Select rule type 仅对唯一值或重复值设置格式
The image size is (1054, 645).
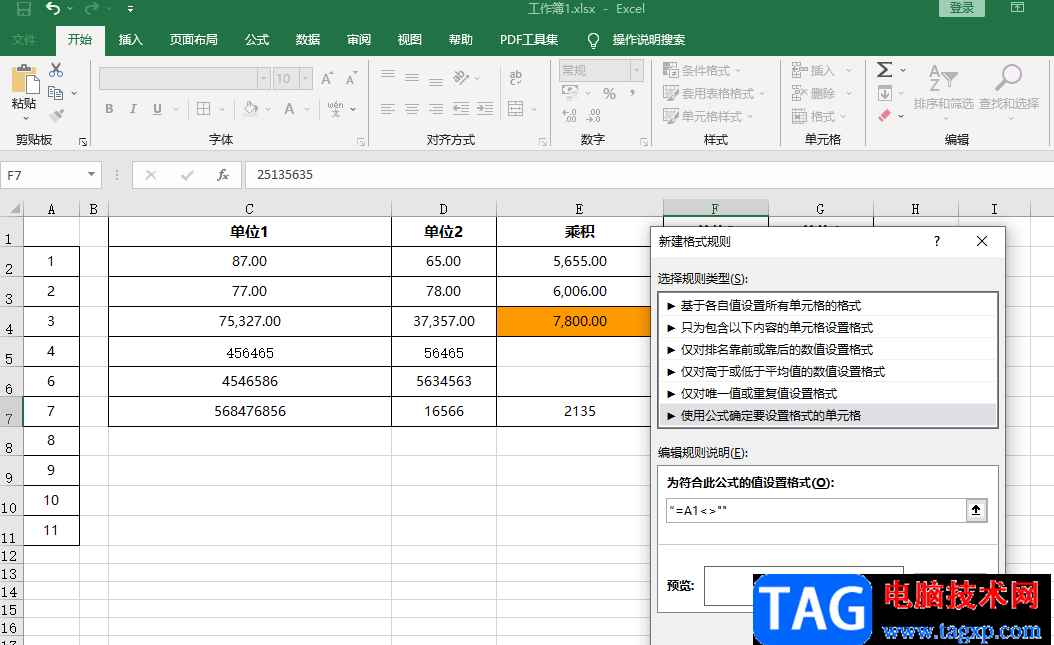click(x=827, y=394)
